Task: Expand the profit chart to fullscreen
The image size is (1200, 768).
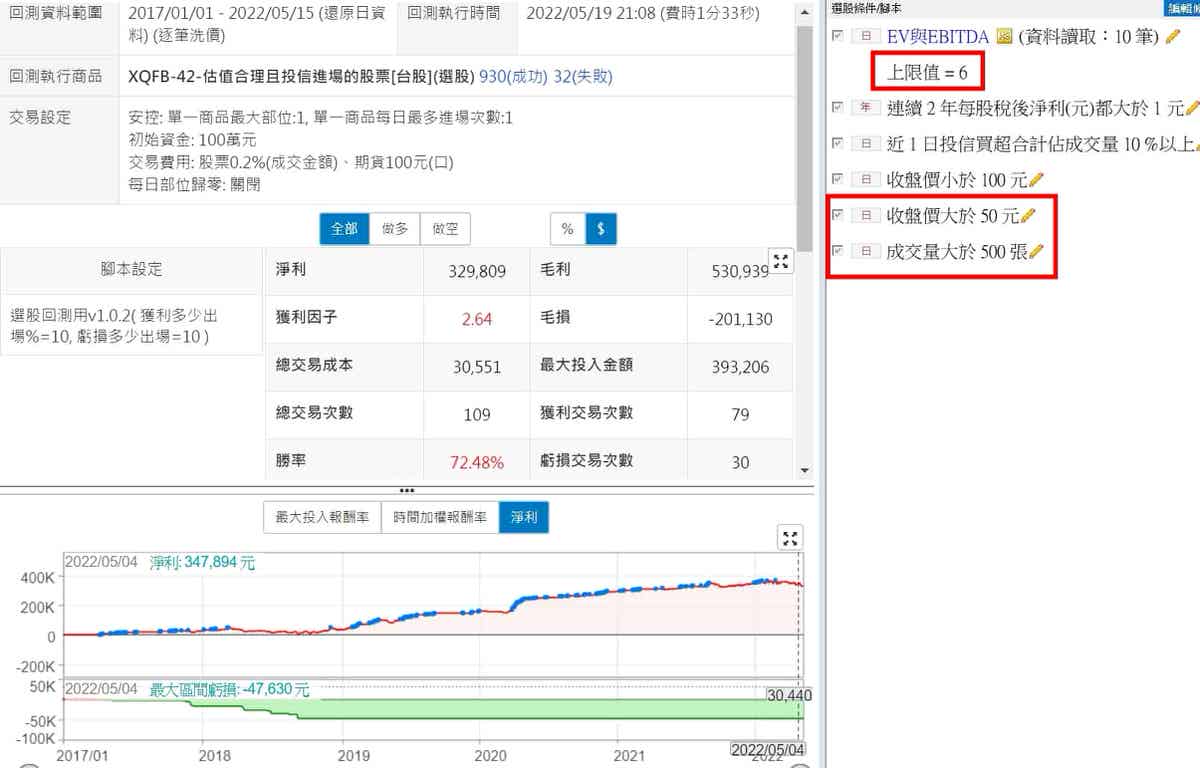Action: click(x=790, y=539)
